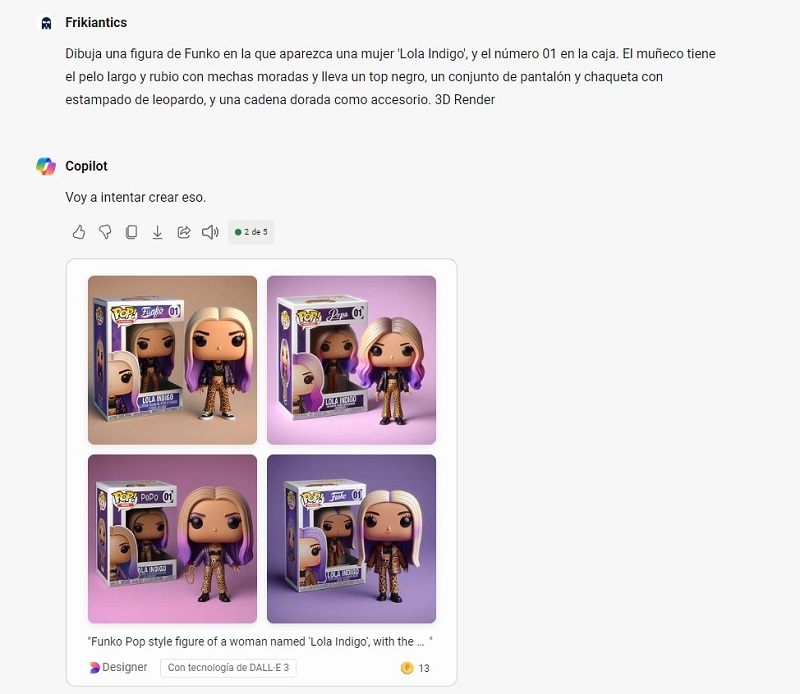Open the Designer link
This screenshot has width=800, height=694.
click(x=118, y=667)
